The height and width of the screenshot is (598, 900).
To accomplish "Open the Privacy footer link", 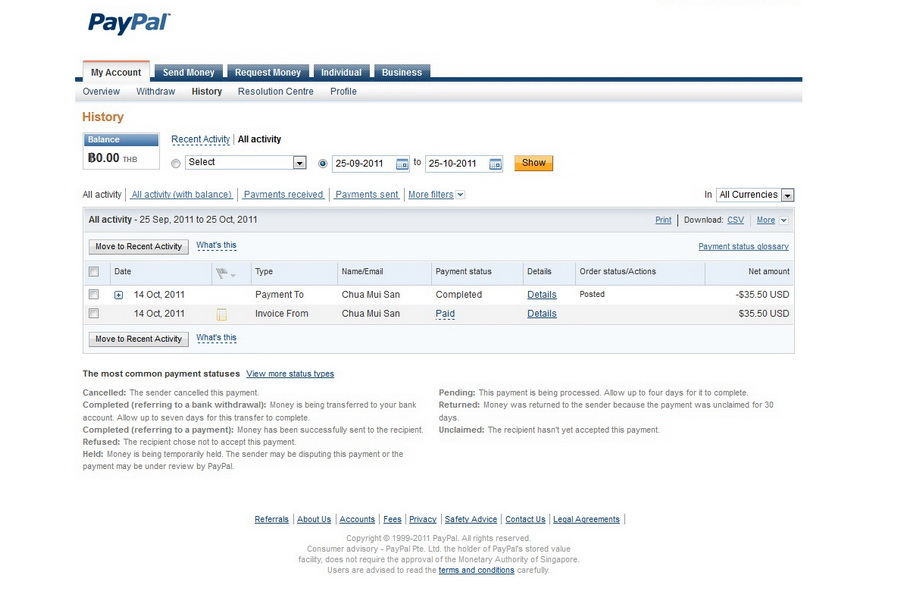I will pos(422,519).
